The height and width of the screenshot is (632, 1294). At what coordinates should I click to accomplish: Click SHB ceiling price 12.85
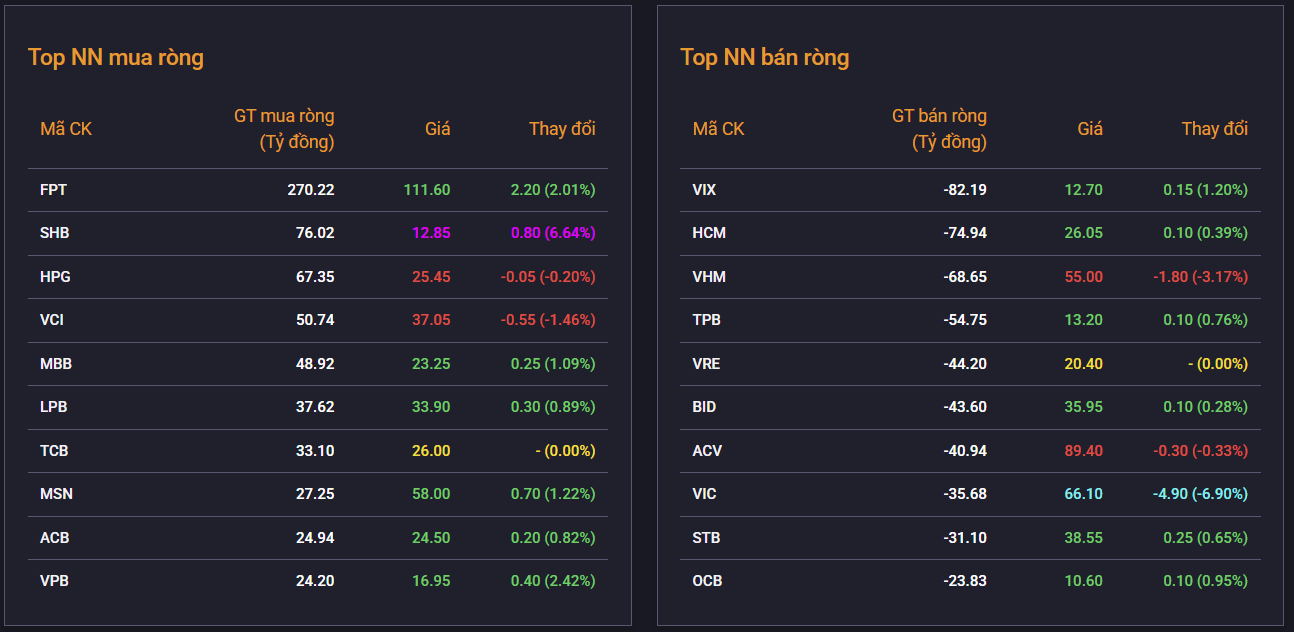tap(431, 233)
